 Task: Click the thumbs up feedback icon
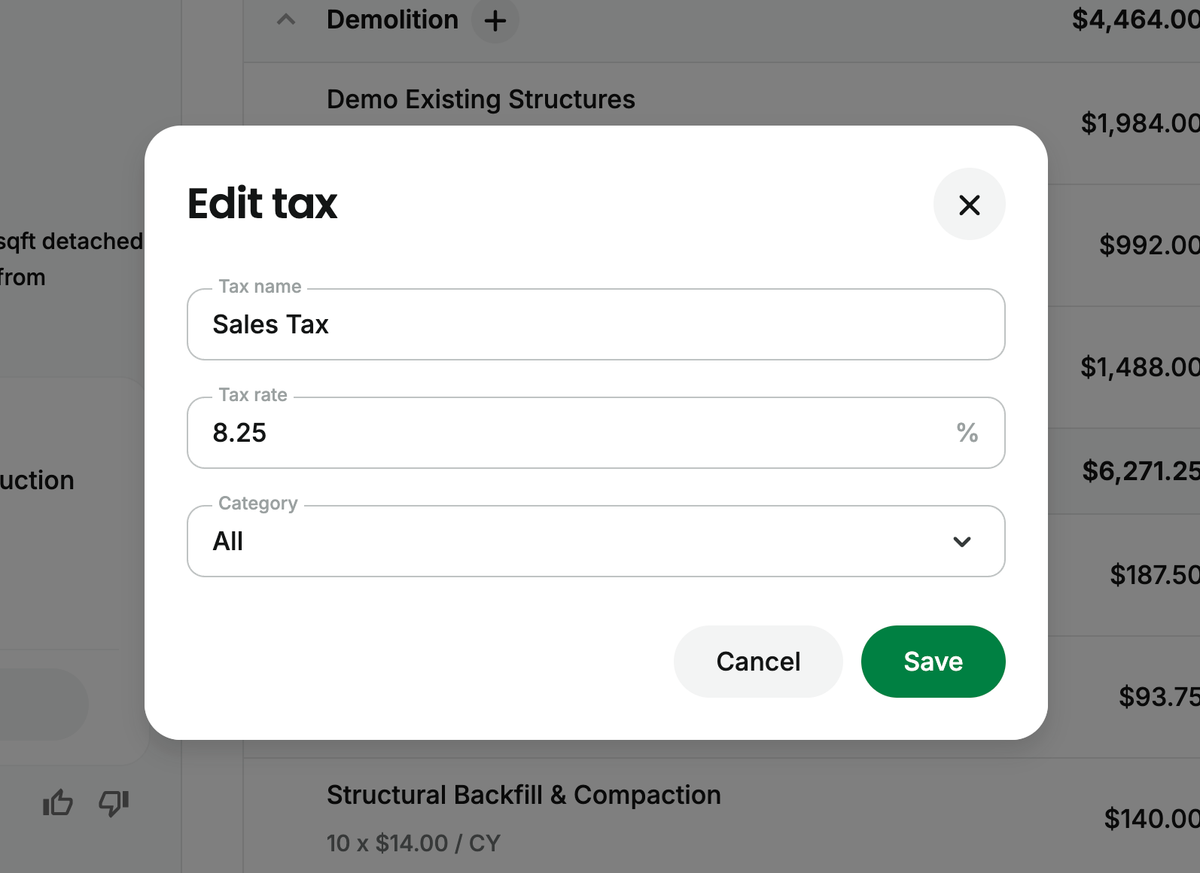[x=58, y=802]
